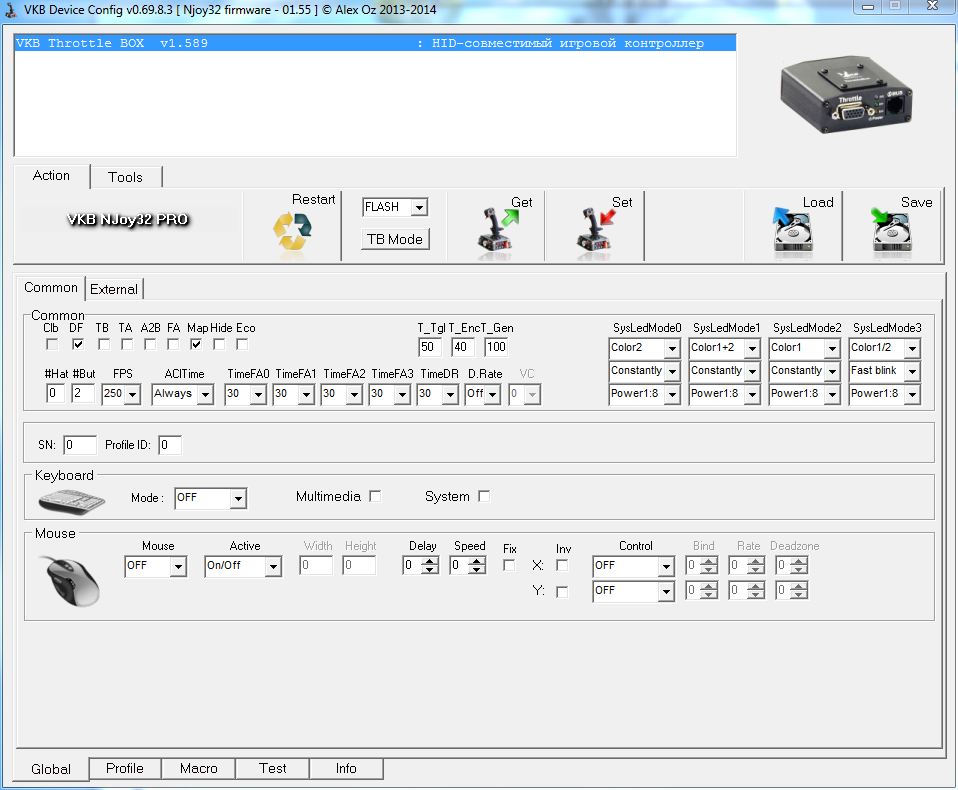Switch to the External sub-tab
Viewport: 958px width, 790px height.
coord(114,289)
